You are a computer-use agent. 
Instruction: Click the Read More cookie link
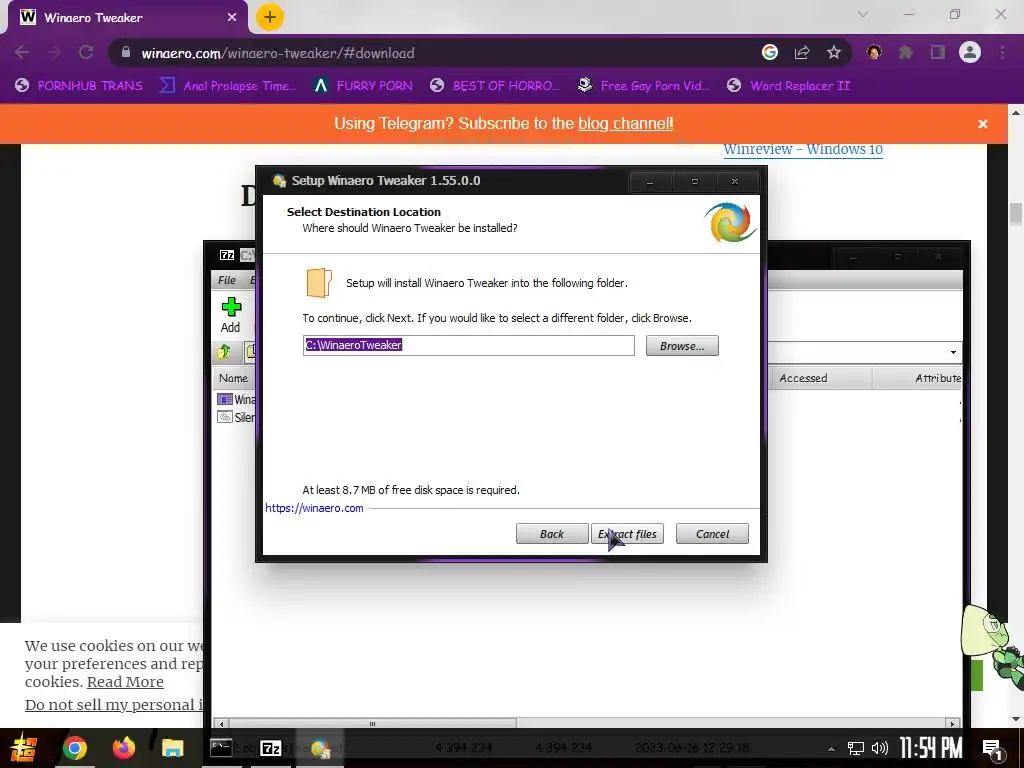tap(125, 682)
